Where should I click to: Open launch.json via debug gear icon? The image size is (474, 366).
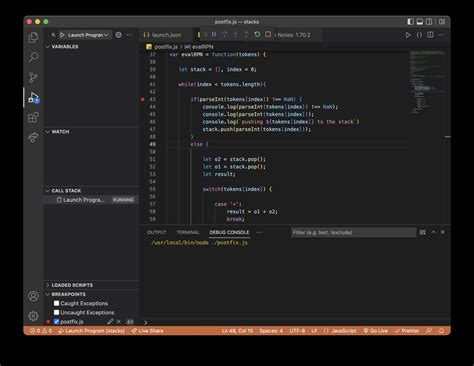click(x=118, y=35)
